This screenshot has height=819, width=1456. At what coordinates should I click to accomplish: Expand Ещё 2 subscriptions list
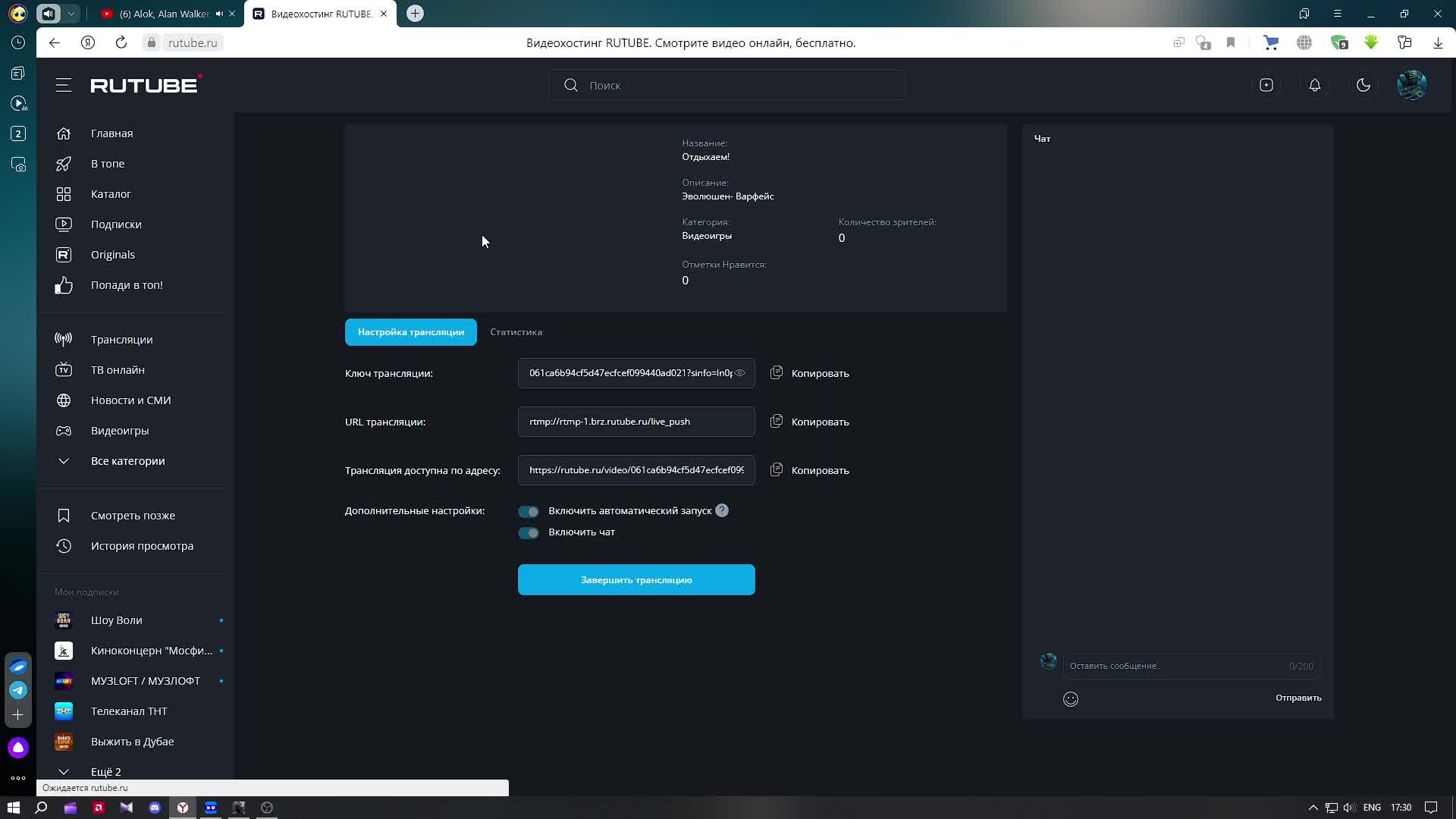(x=105, y=771)
